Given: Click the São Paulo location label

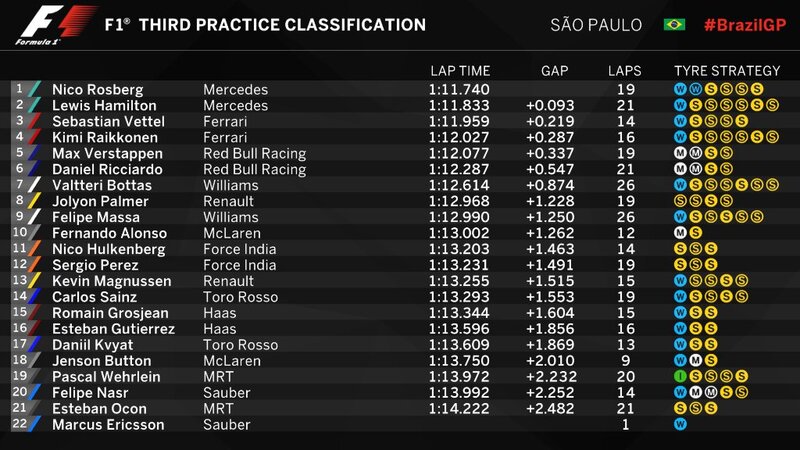Looking at the screenshot, I should 596,24.
